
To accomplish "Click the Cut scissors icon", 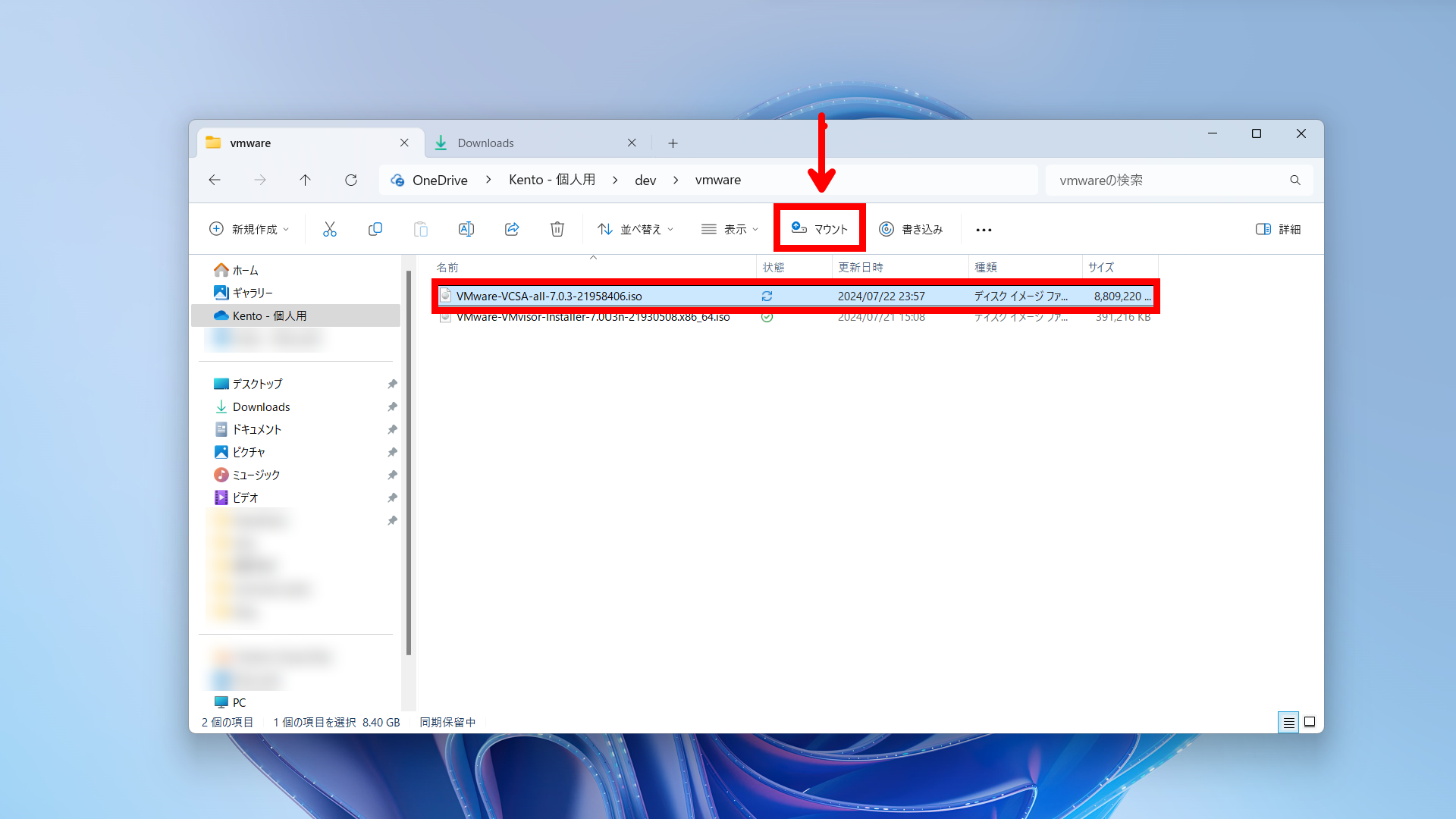I will point(329,229).
